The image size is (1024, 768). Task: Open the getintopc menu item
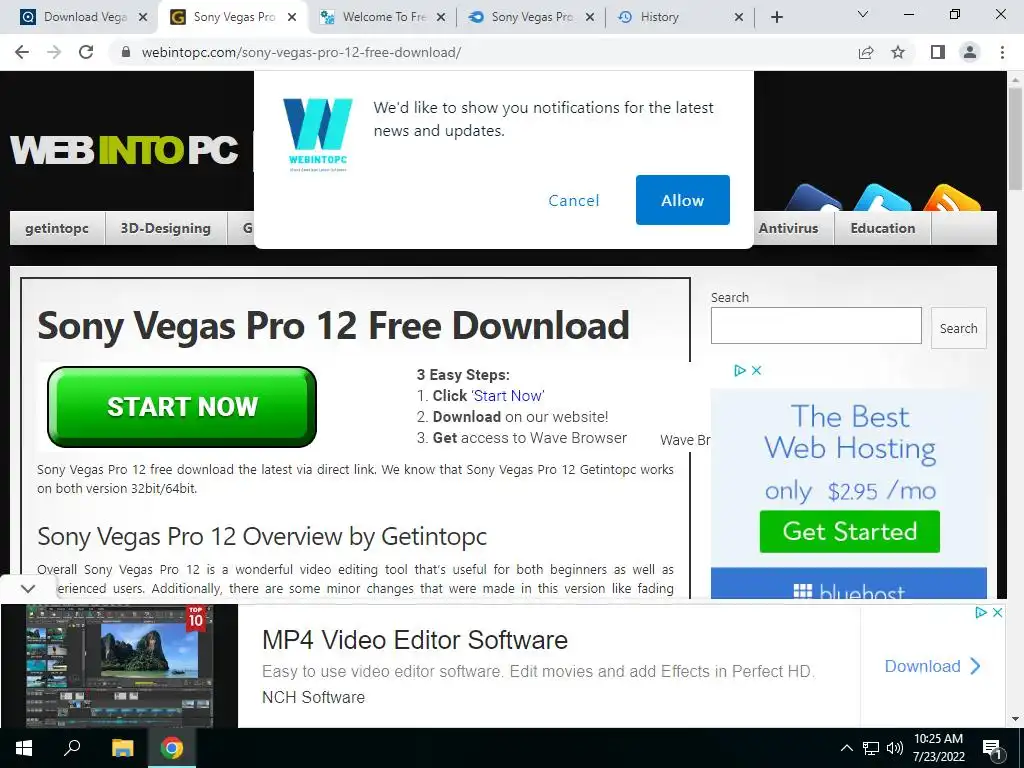(x=57, y=228)
